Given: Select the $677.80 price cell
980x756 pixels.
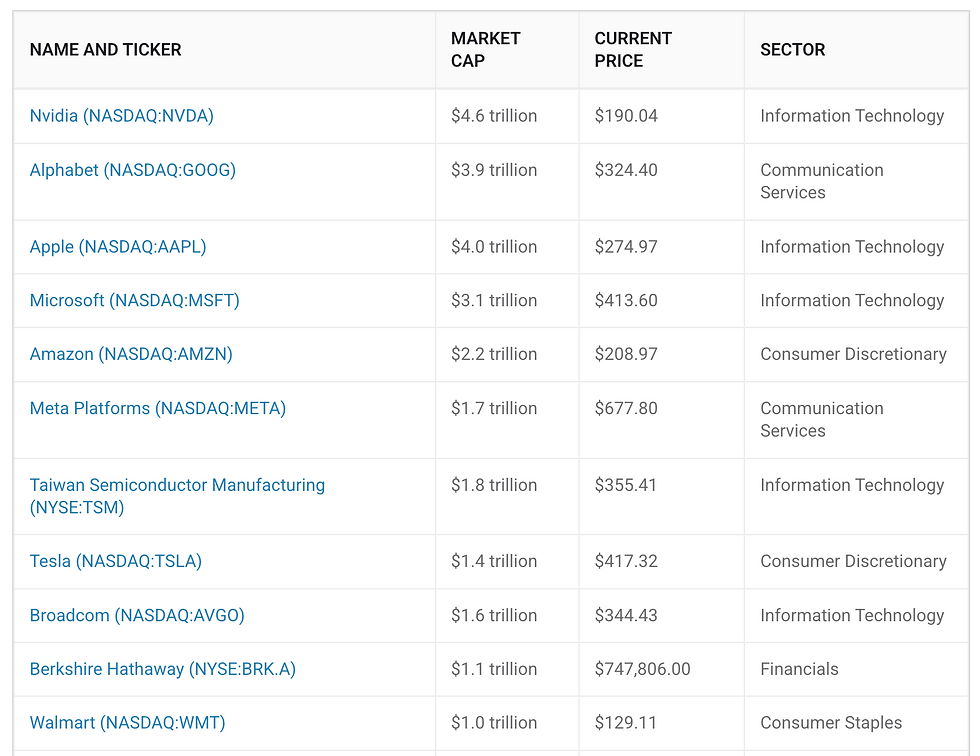Looking at the screenshot, I should [x=626, y=409].
